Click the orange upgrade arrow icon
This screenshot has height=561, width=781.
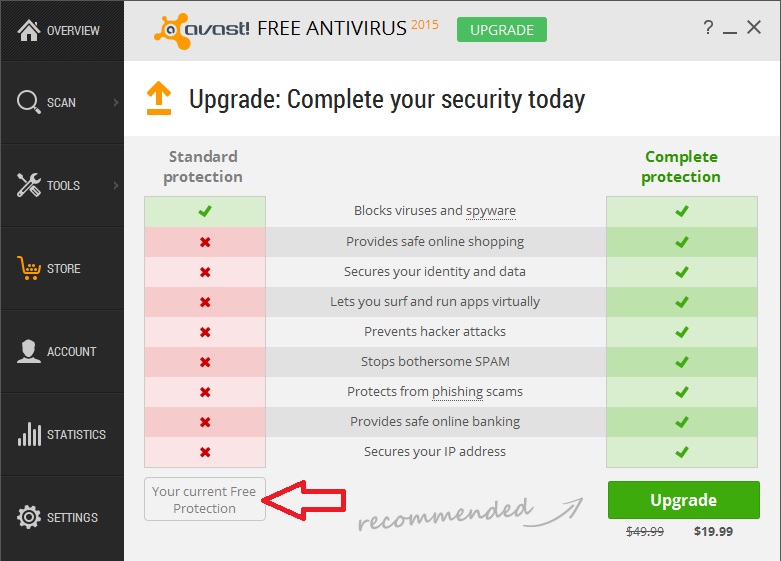click(x=159, y=98)
